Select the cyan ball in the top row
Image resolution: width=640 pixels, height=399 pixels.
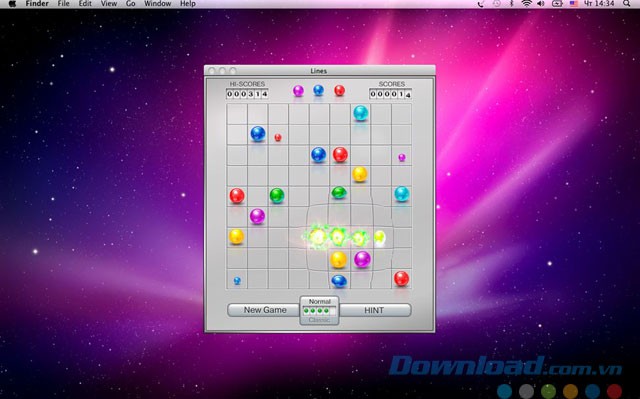tap(360, 113)
